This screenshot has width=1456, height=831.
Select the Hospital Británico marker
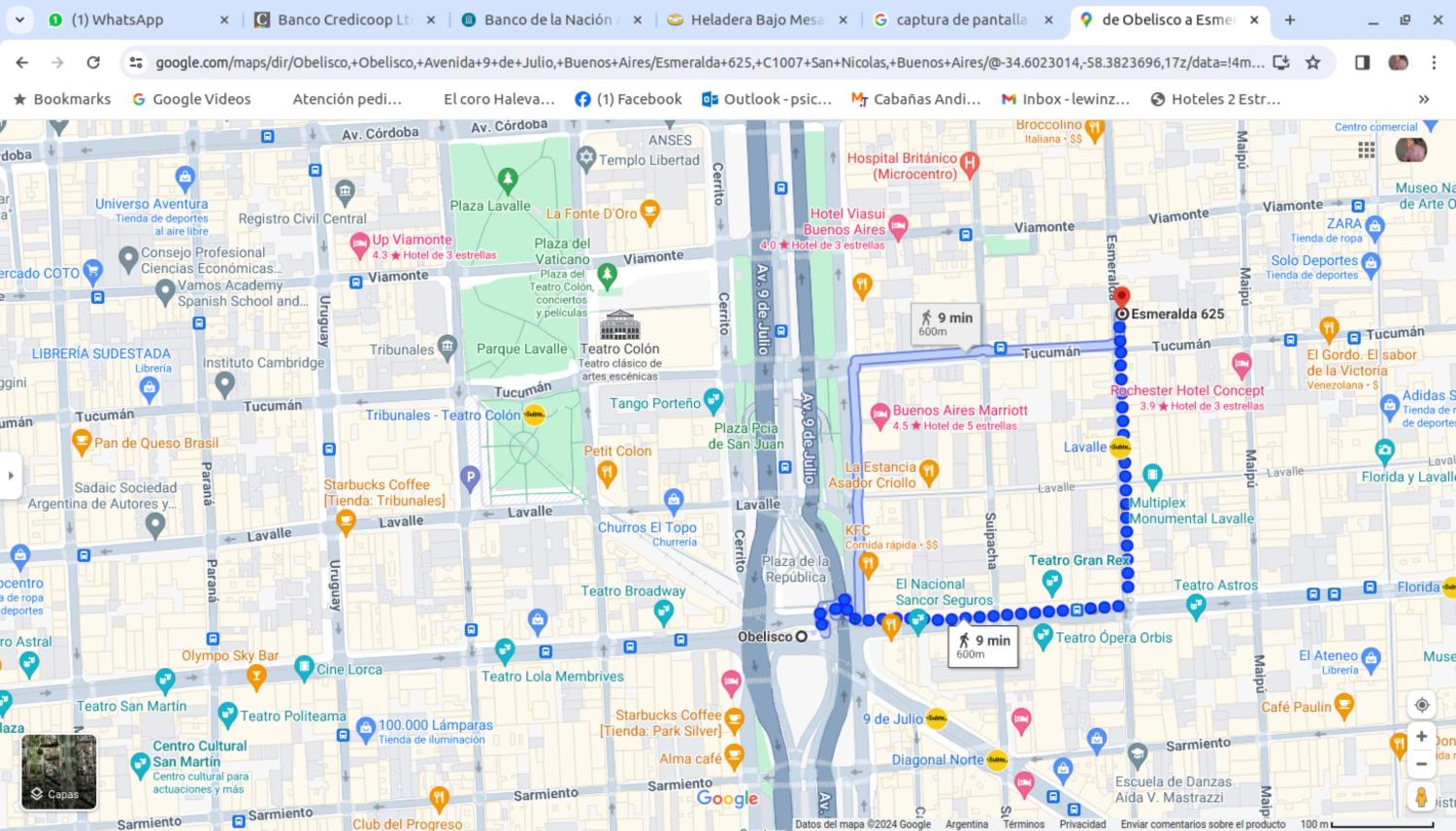point(970,165)
